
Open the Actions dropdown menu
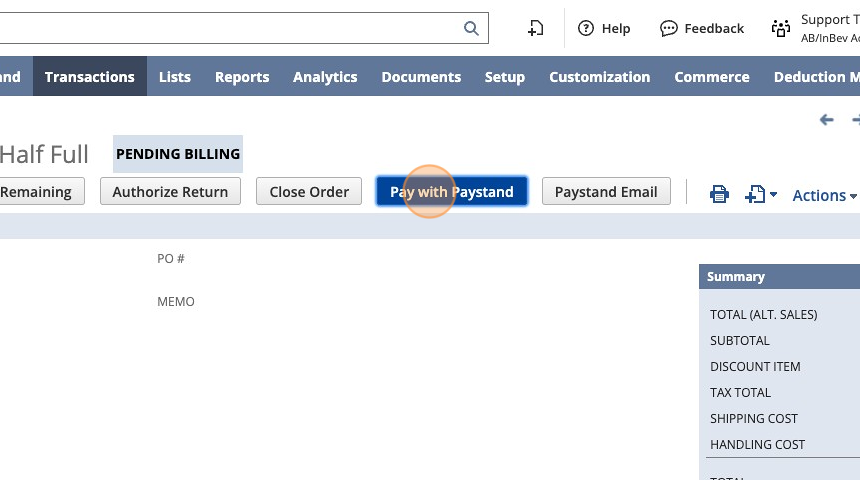824,195
